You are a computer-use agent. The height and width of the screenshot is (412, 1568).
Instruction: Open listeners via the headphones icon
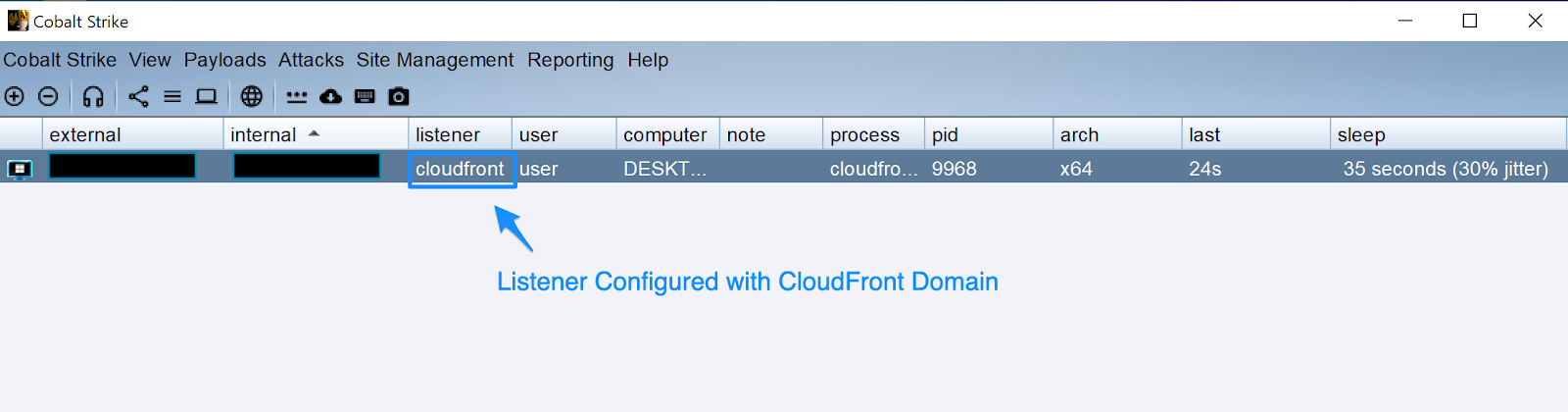(93, 96)
